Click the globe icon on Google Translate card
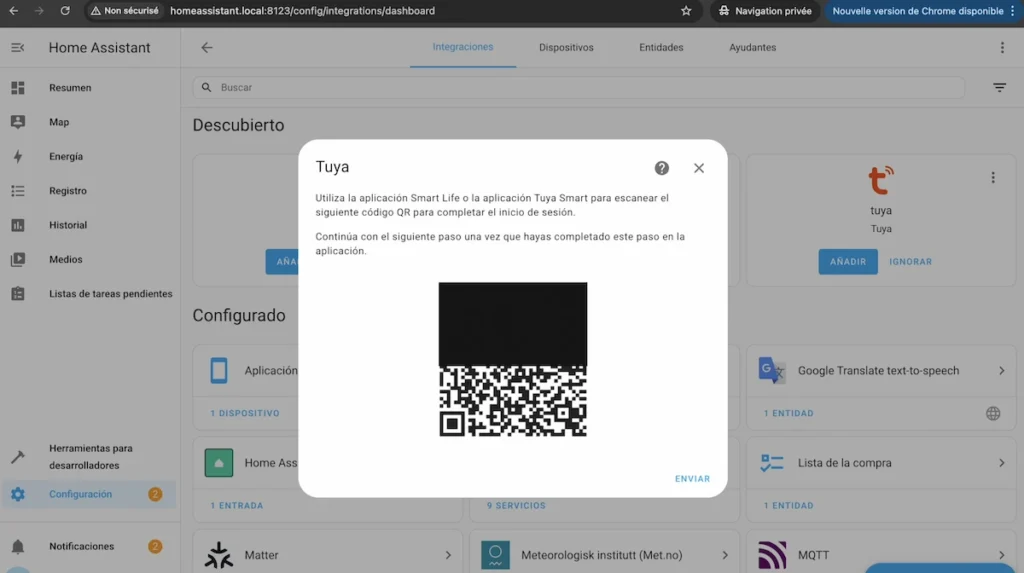 coord(993,414)
